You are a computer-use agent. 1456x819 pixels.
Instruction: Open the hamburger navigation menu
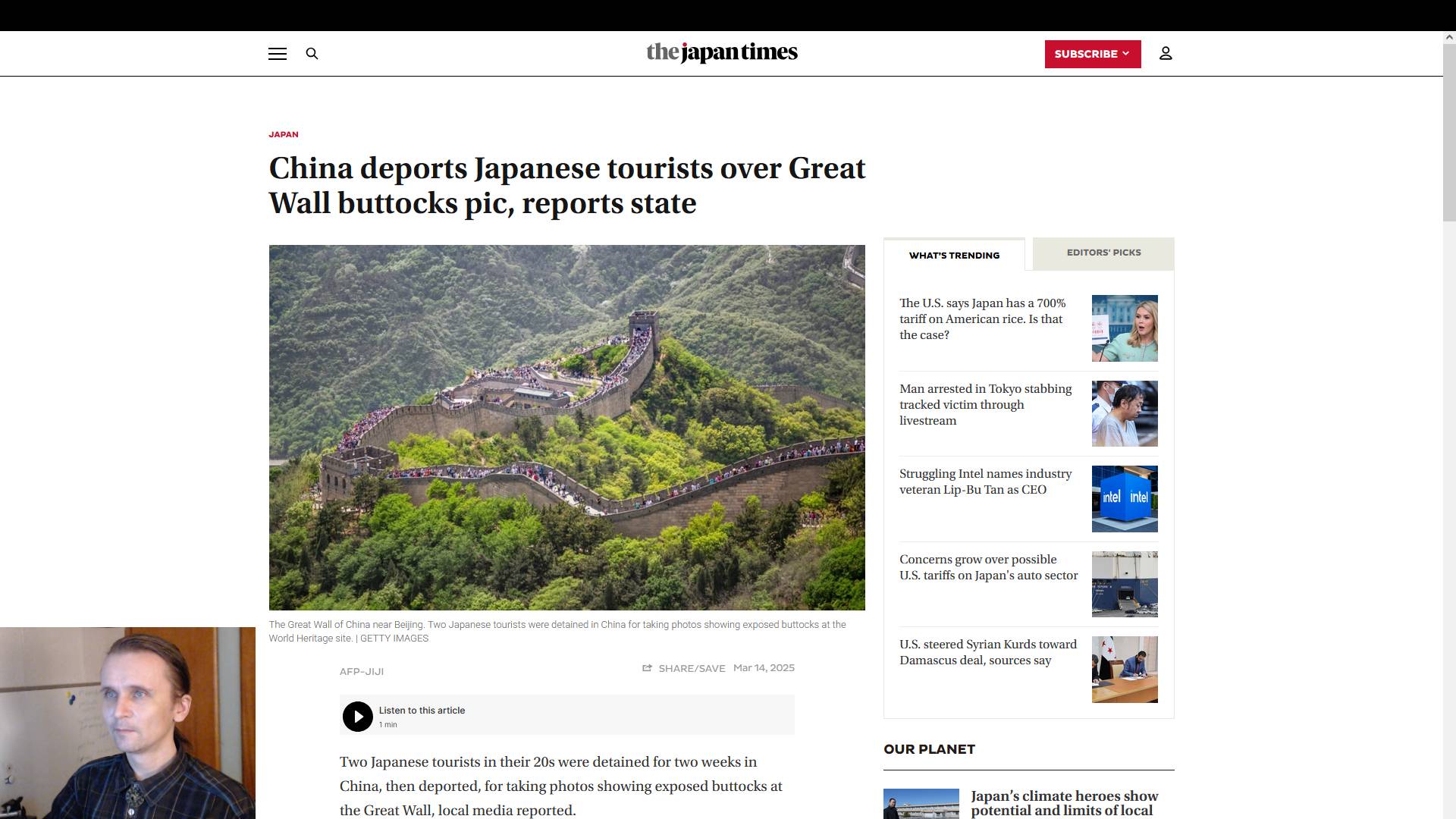coord(277,54)
